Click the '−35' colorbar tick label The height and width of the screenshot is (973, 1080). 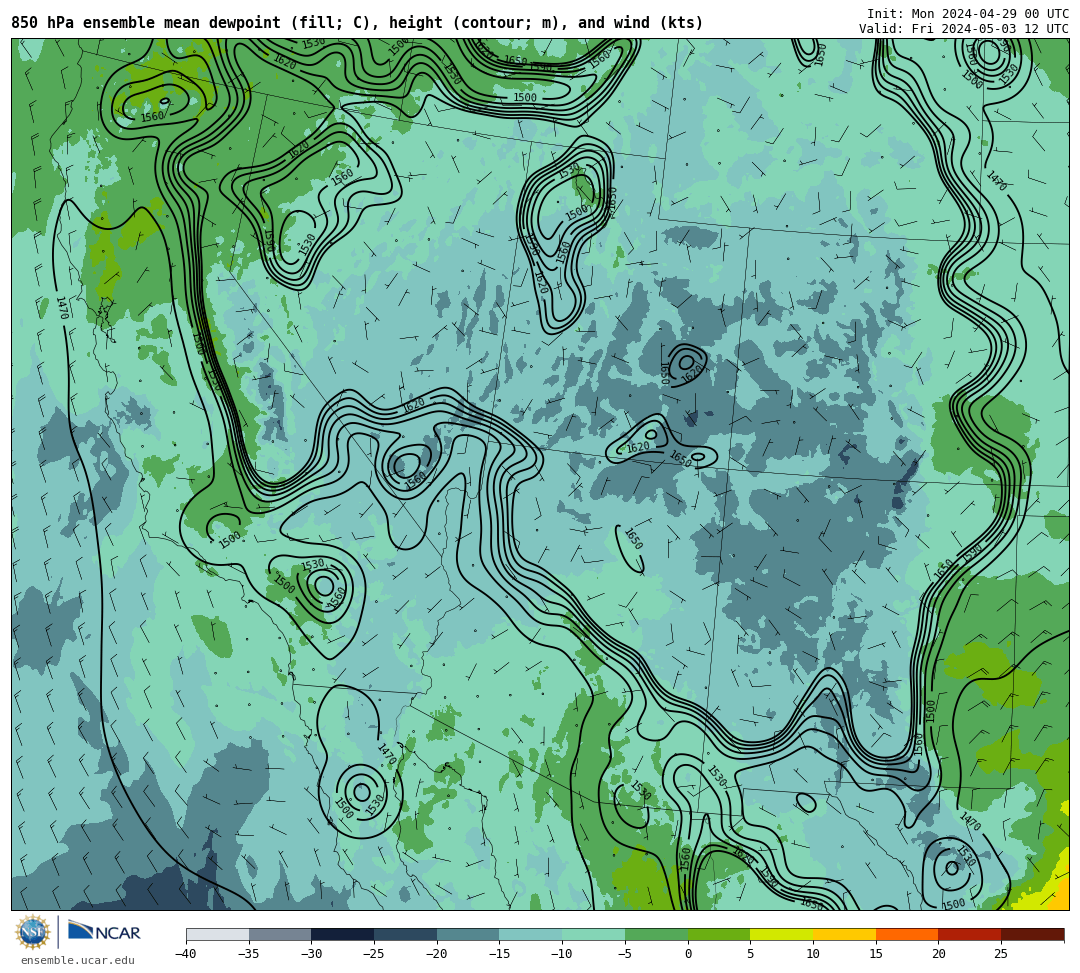click(248, 954)
